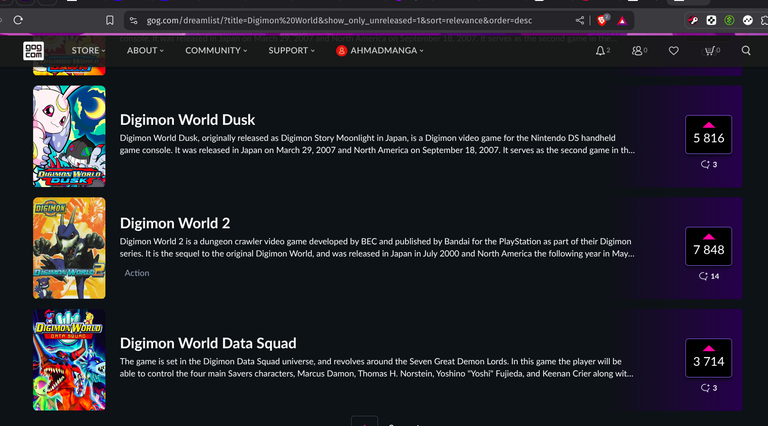
Task: Click the AHMADMANGA user avatar icon
Action: click(341, 50)
